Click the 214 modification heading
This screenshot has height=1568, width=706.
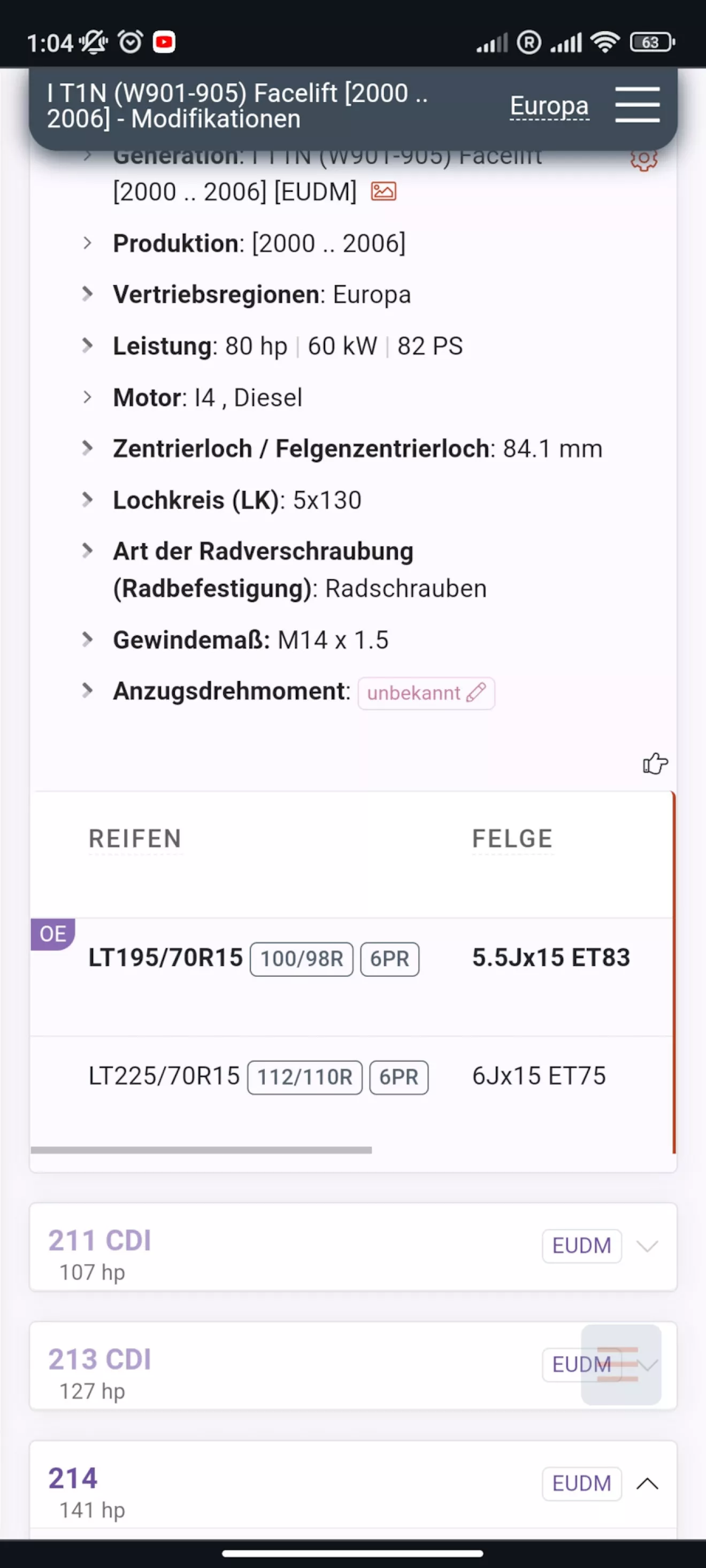point(73,1478)
